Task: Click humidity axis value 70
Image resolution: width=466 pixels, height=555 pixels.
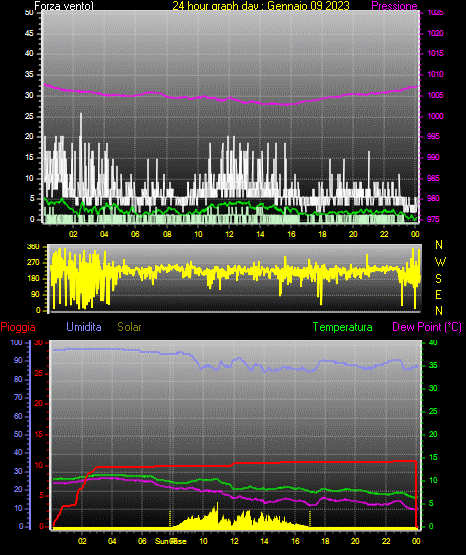Action: click(18, 397)
